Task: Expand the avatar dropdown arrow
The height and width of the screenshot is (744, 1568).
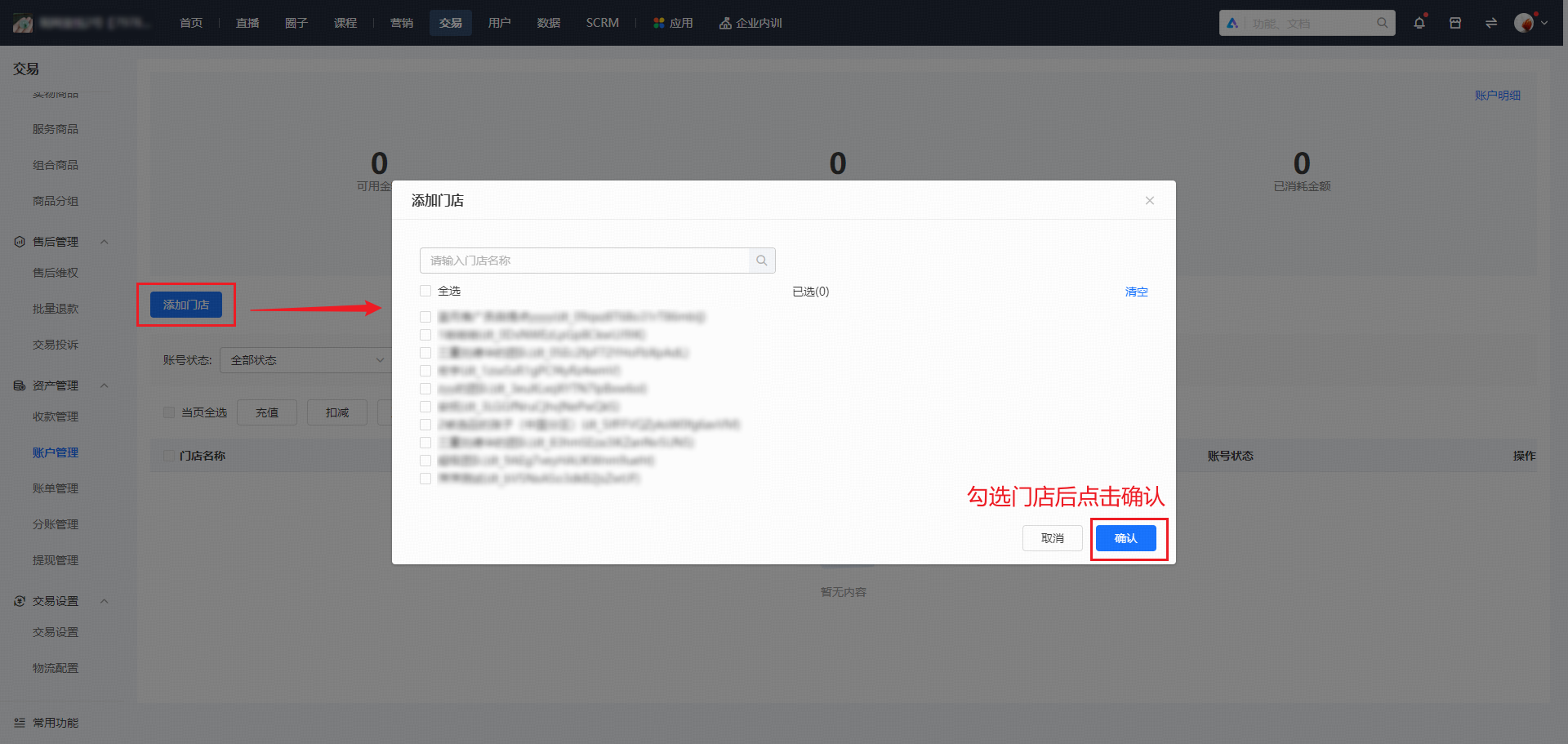Action: 1544,23
